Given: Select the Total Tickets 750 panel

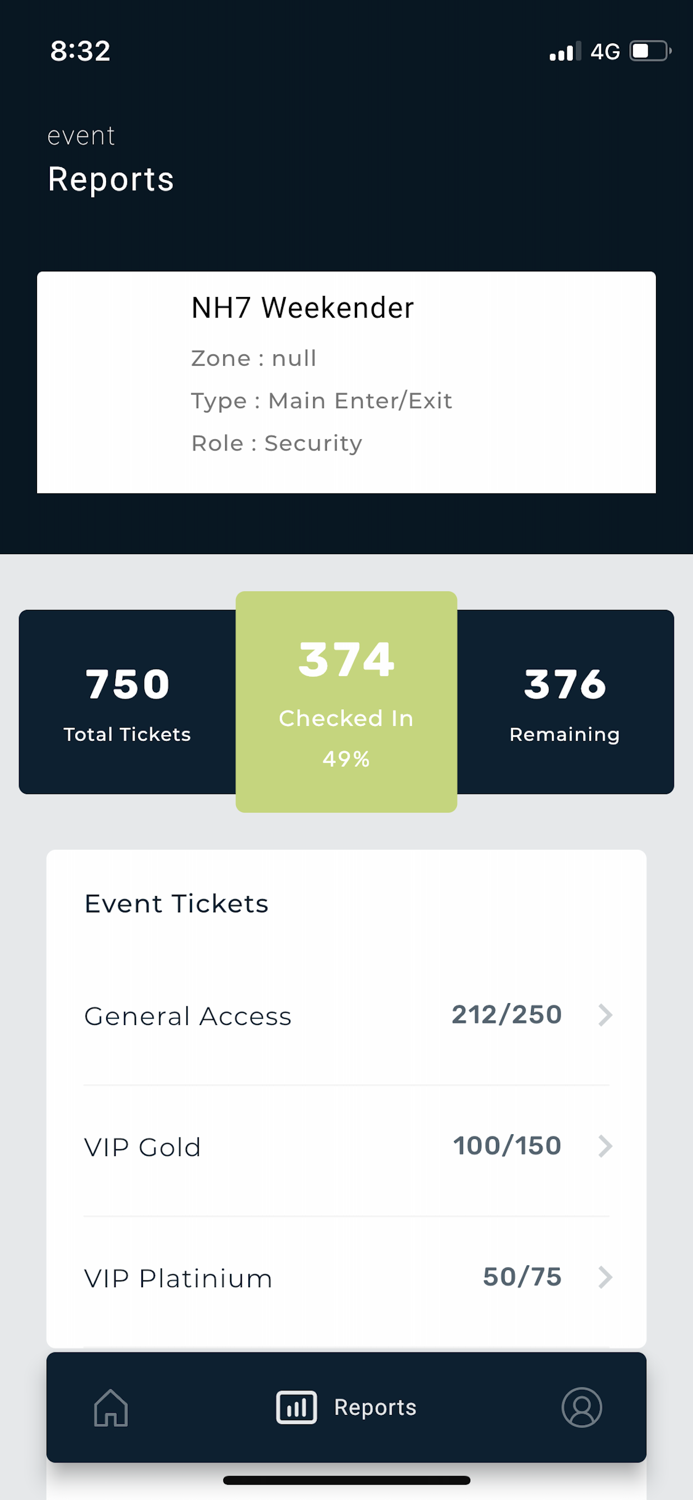Looking at the screenshot, I should coord(127,700).
